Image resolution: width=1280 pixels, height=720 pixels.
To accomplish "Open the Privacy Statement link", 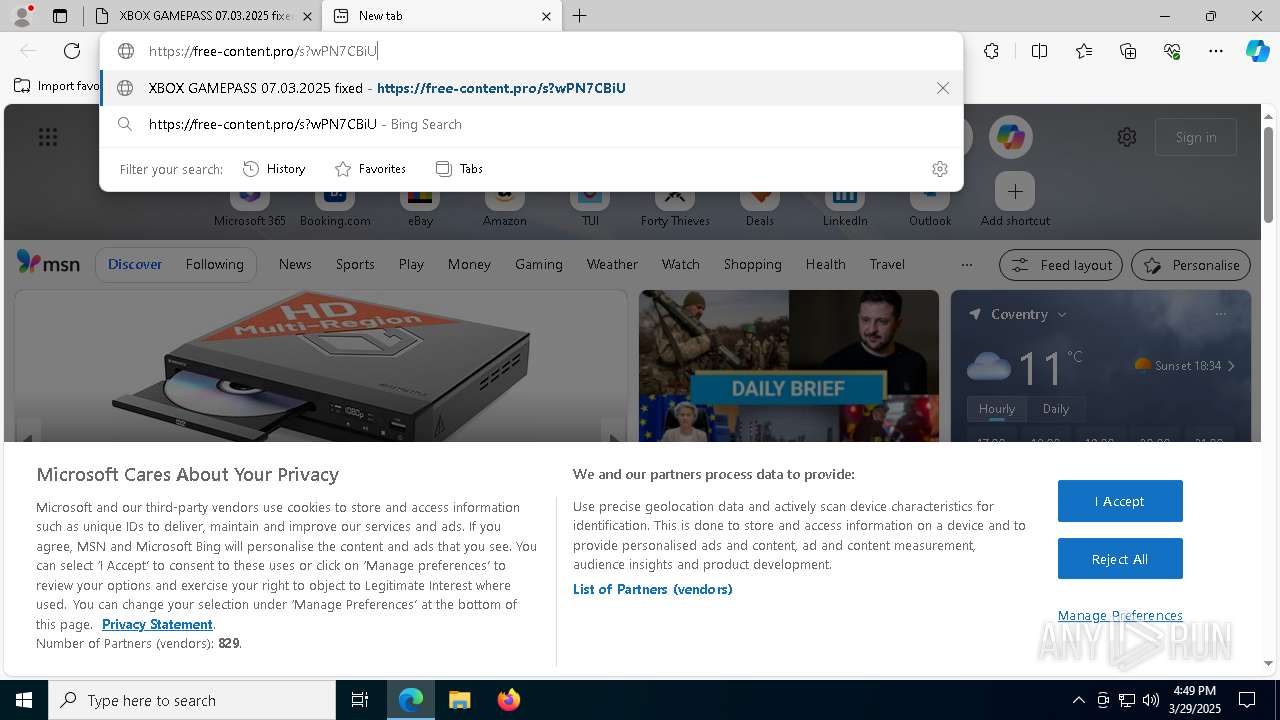I will 157,624.
